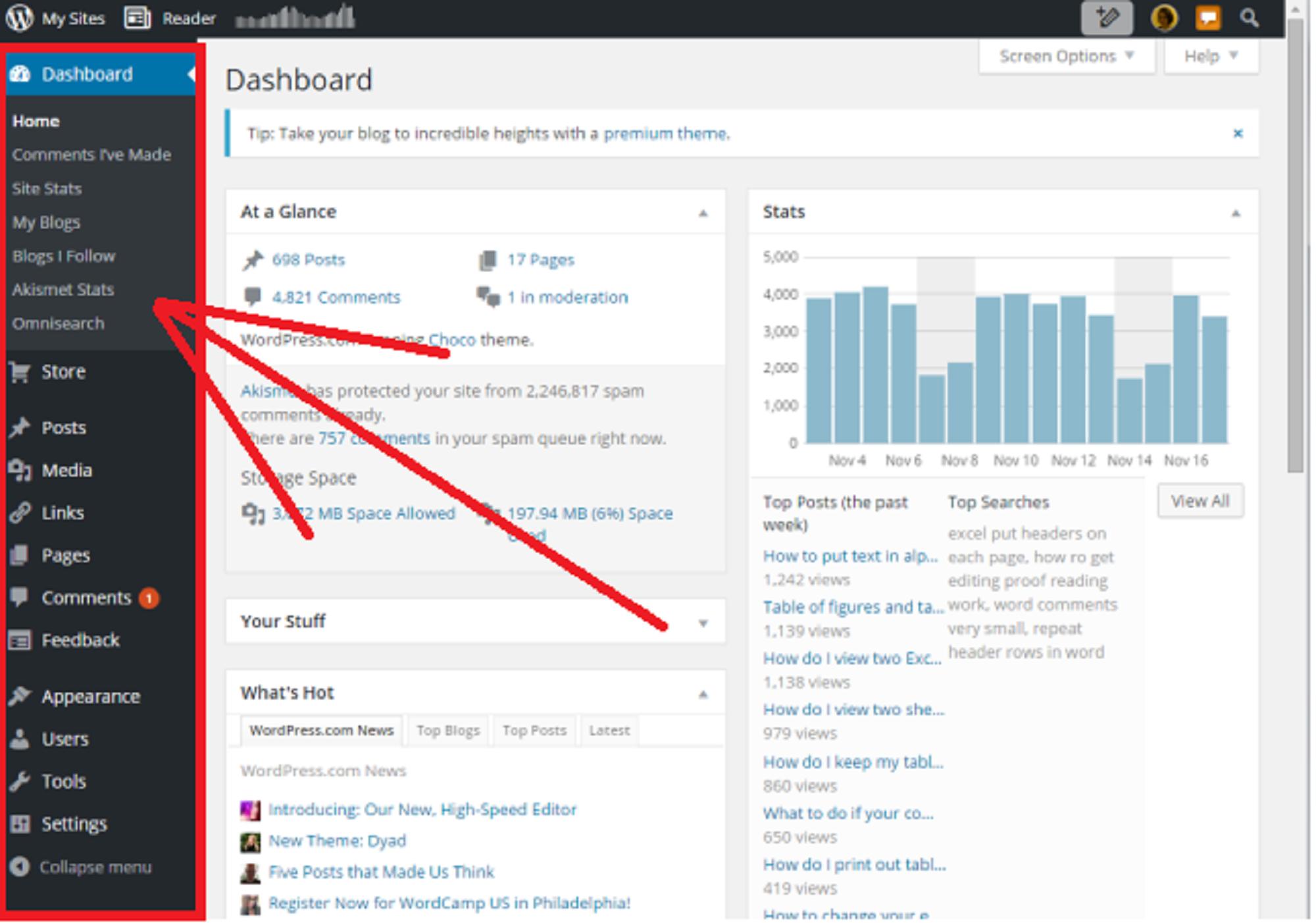Open the Store cart menu item

coord(63,372)
